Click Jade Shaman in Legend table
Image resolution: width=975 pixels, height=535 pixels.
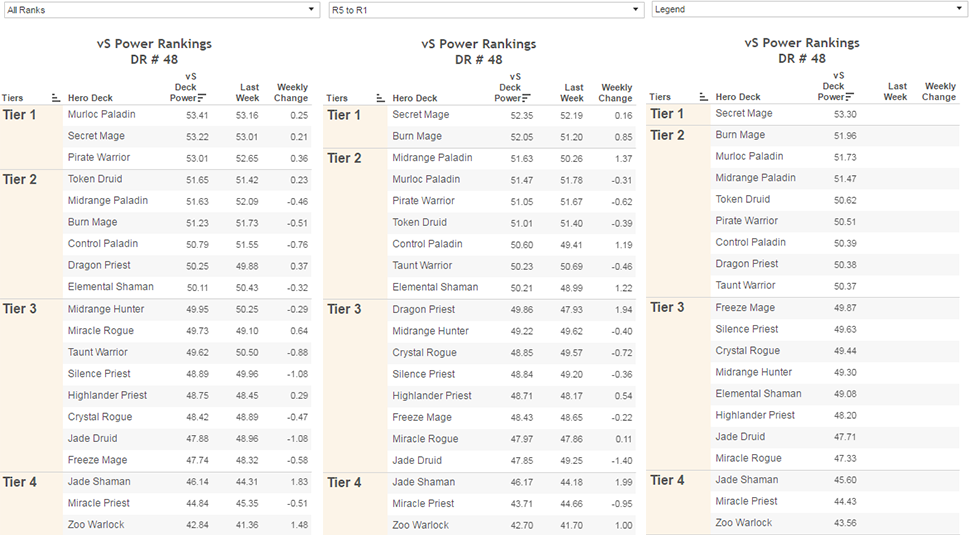(747, 480)
